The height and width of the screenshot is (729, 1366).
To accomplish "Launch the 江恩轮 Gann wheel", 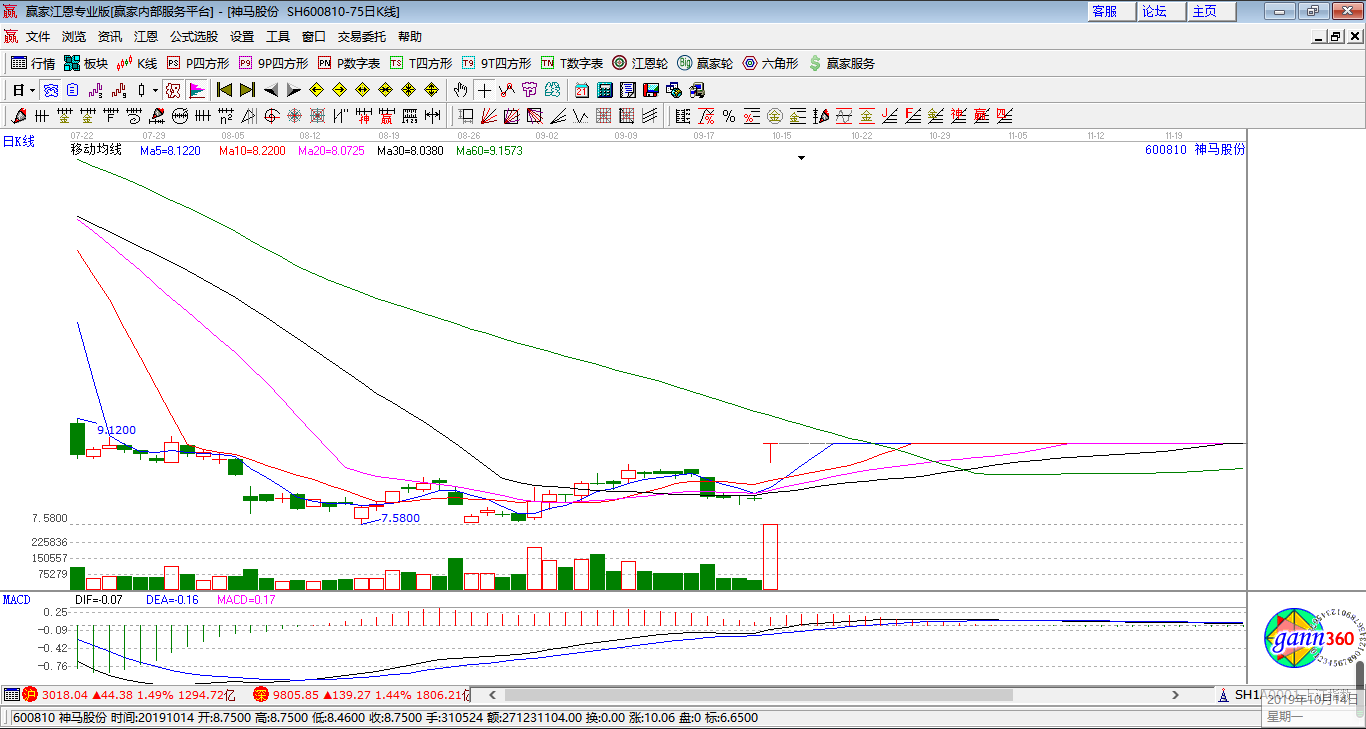I will tap(640, 63).
